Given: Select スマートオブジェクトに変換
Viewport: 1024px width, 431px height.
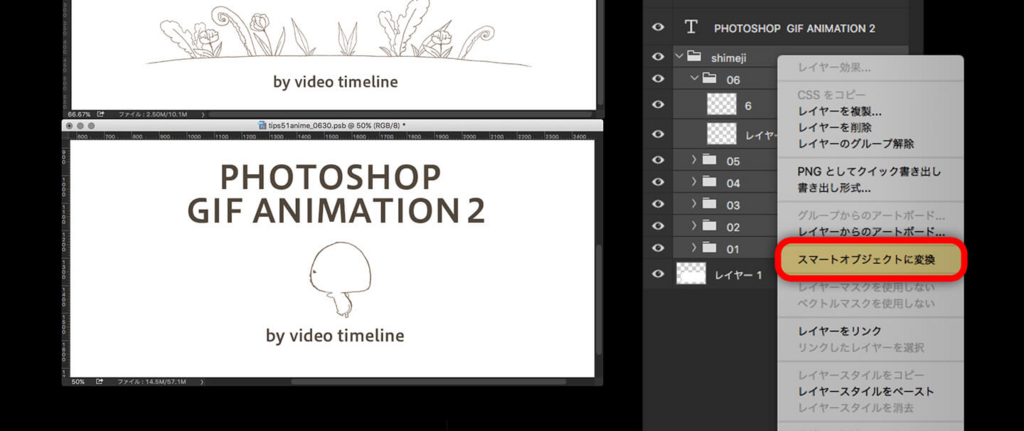Looking at the screenshot, I should pos(869,259).
